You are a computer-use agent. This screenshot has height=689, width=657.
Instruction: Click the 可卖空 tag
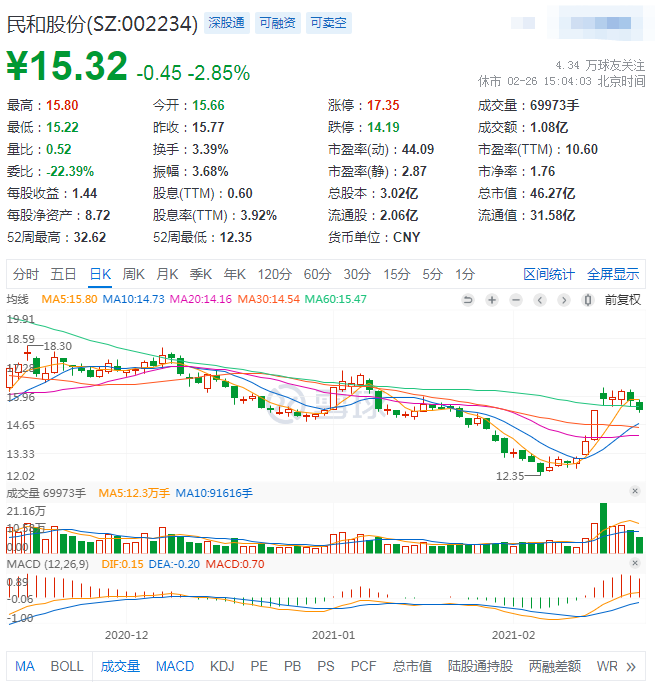tap(329, 23)
